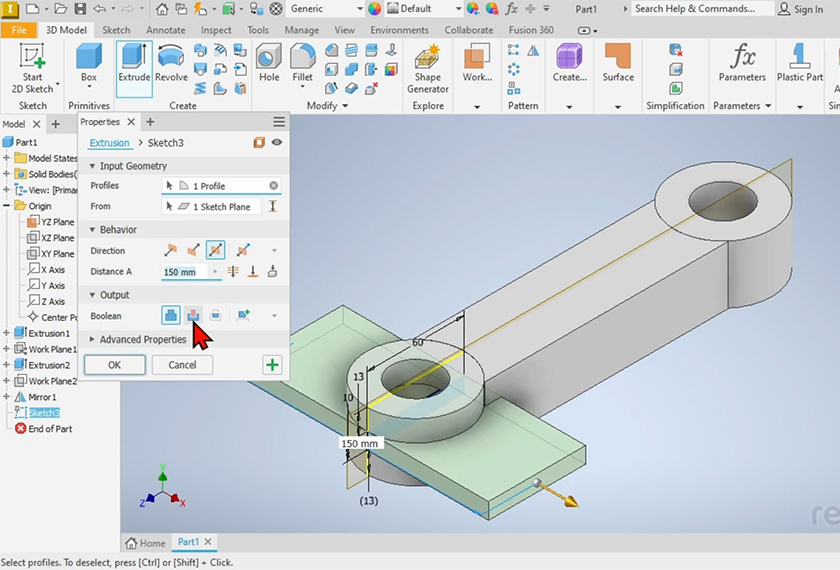
Task: Click the Revolve tool in the ribbon
Action: (171, 64)
